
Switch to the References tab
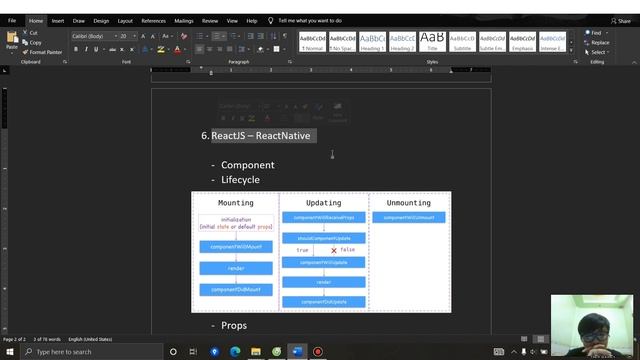153,20
